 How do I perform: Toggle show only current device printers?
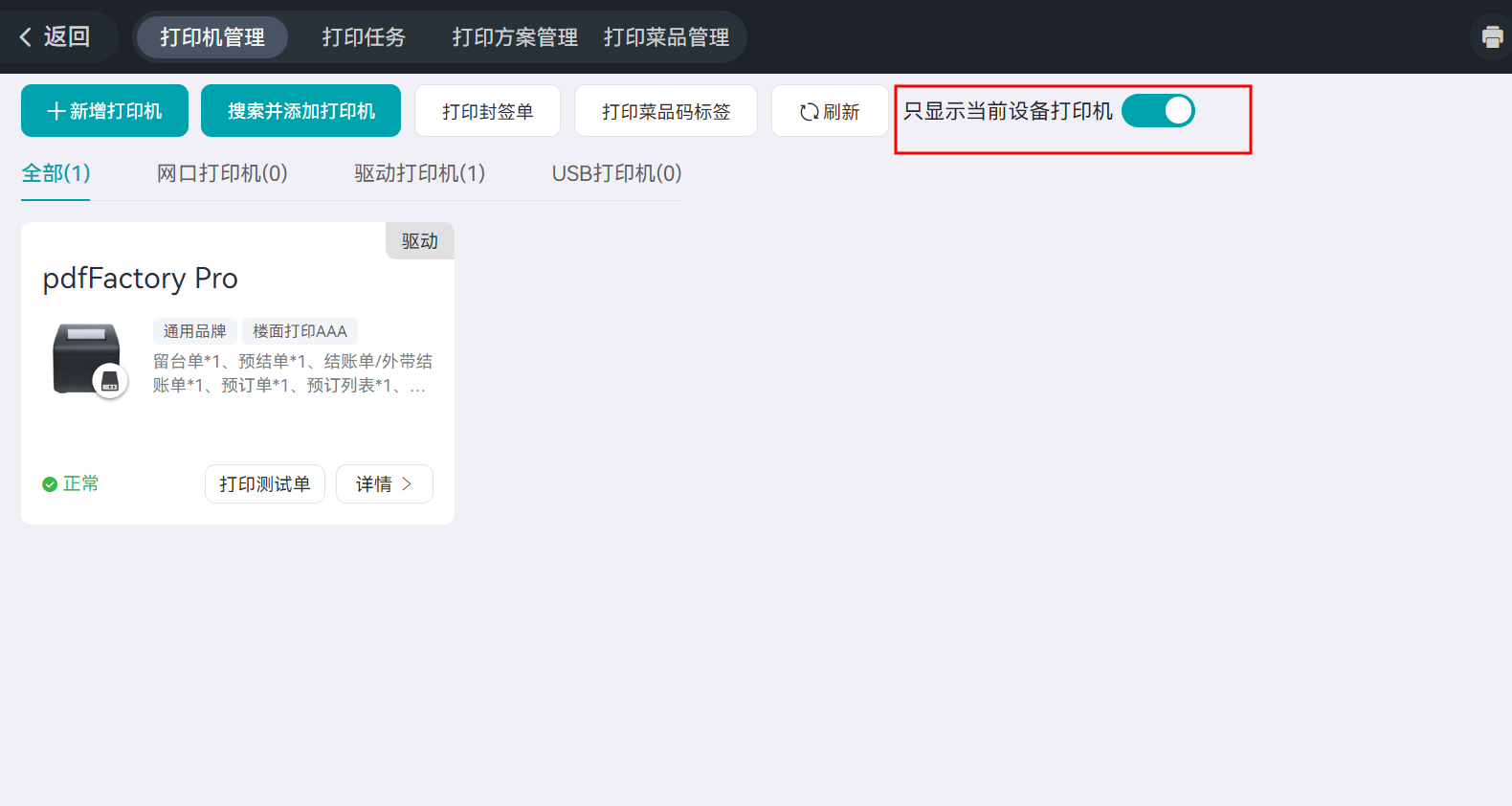click(x=1158, y=111)
